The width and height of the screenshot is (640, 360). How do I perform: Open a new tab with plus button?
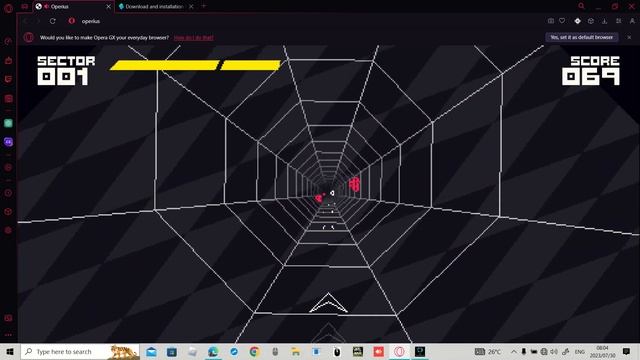(204, 6)
